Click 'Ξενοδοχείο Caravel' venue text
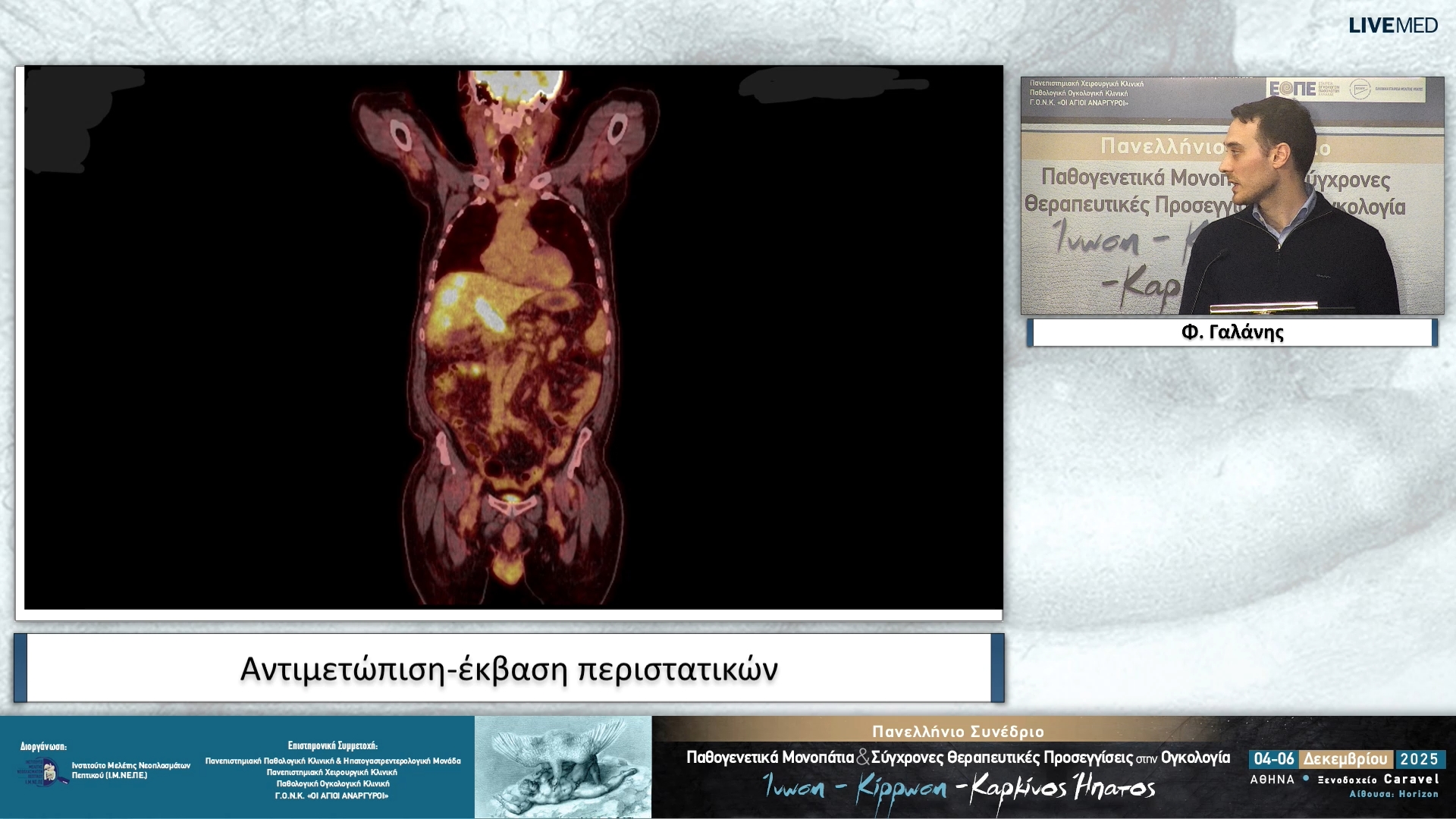1456x819 pixels. click(x=1378, y=779)
